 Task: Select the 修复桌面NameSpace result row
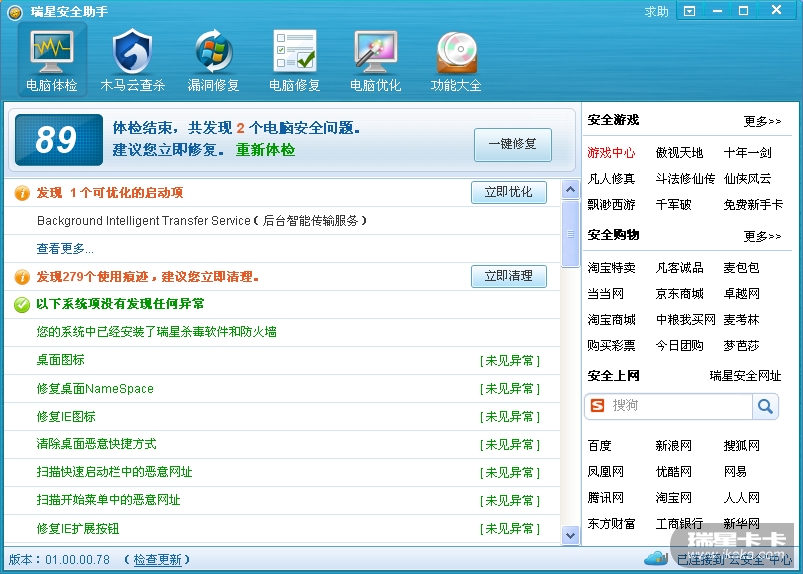pyautogui.click(x=282, y=389)
